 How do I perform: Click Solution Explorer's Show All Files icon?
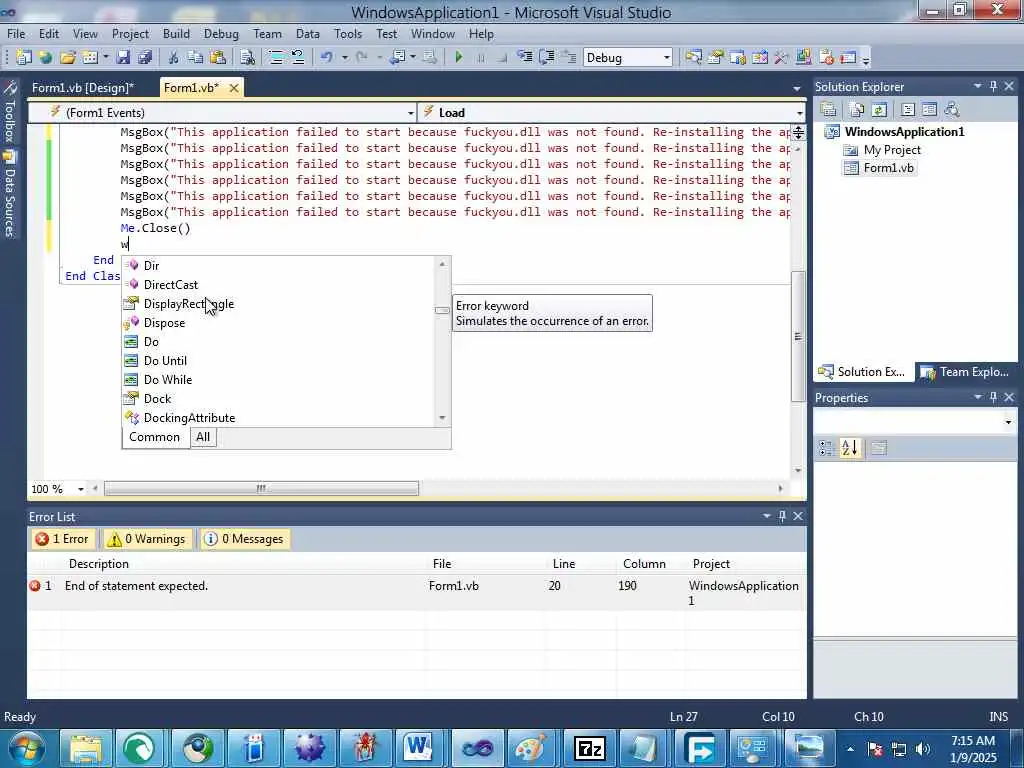857,110
